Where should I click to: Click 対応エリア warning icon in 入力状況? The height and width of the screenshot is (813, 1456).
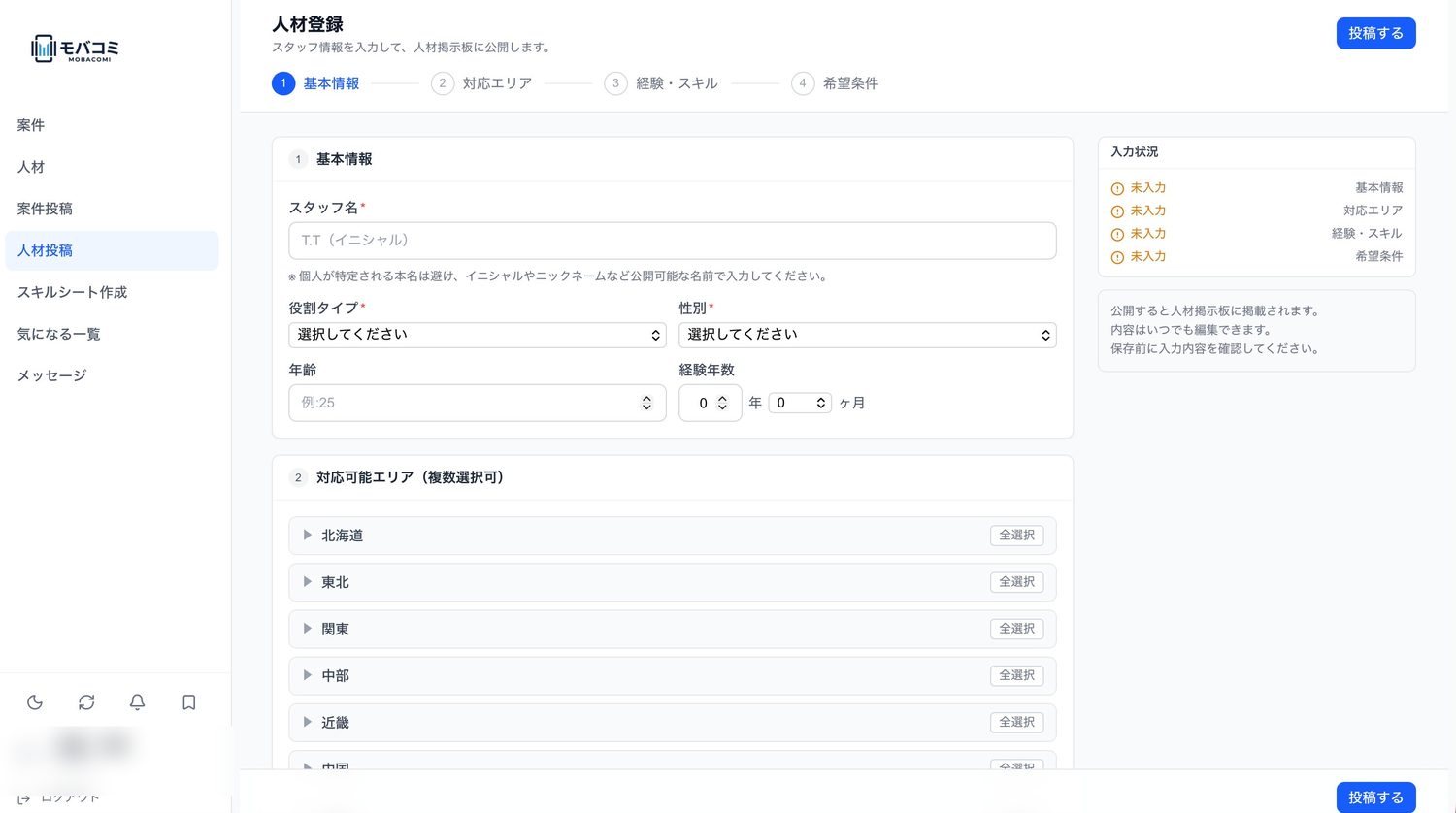[x=1117, y=211]
